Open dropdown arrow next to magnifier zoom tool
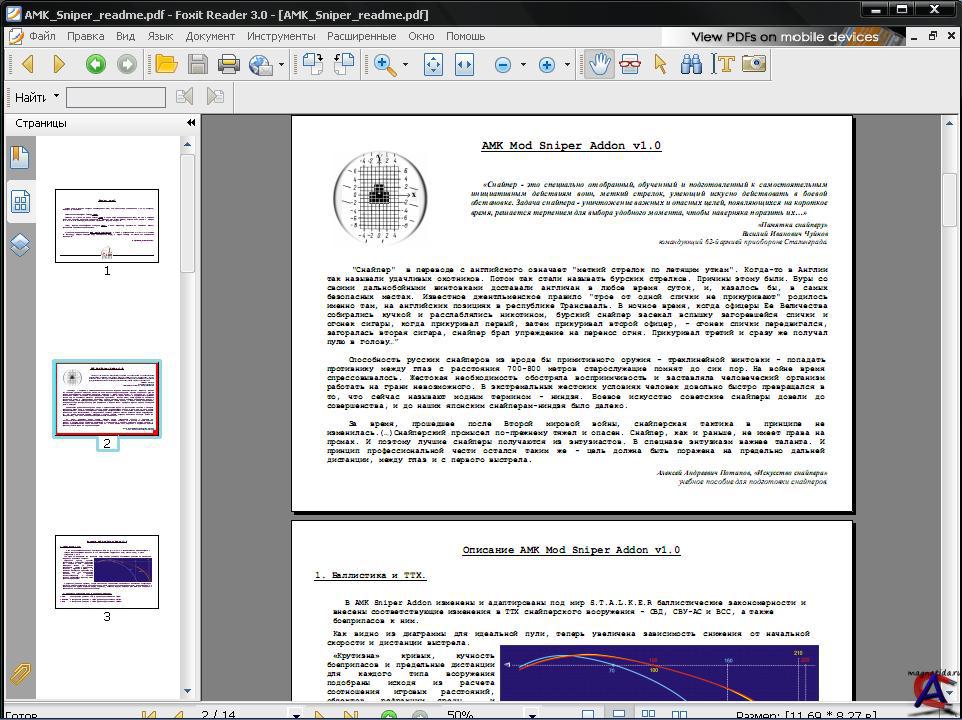This screenshot has height=720, width=962. (x=405, y=65)
